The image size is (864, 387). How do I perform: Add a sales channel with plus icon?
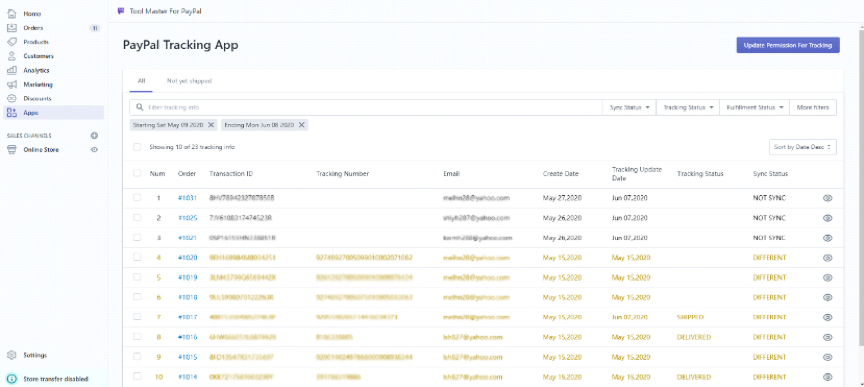[x=94, y=136]
